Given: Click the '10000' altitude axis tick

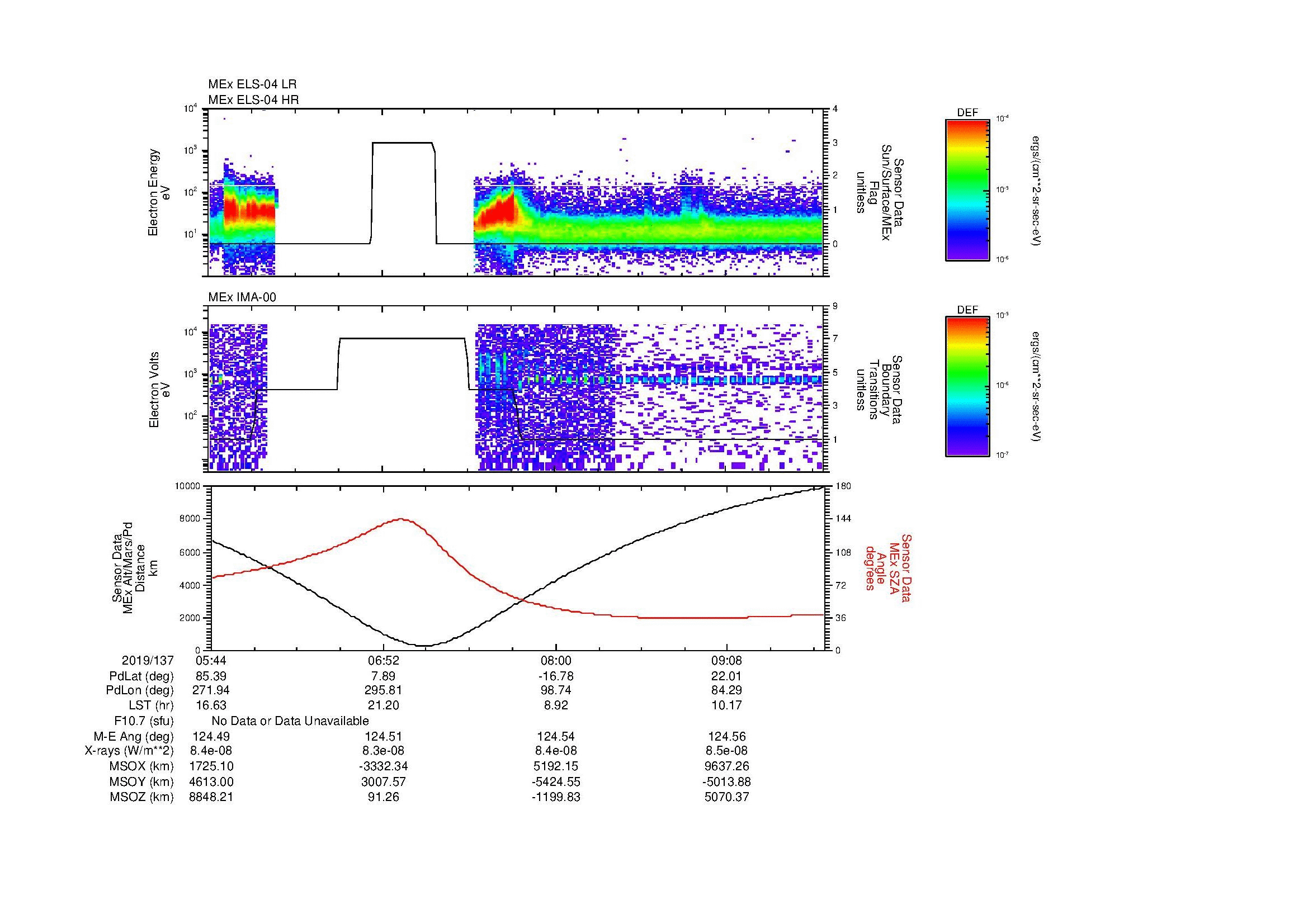Looking at the screenshot, I should pyautogui.click(x=187, y=486).
